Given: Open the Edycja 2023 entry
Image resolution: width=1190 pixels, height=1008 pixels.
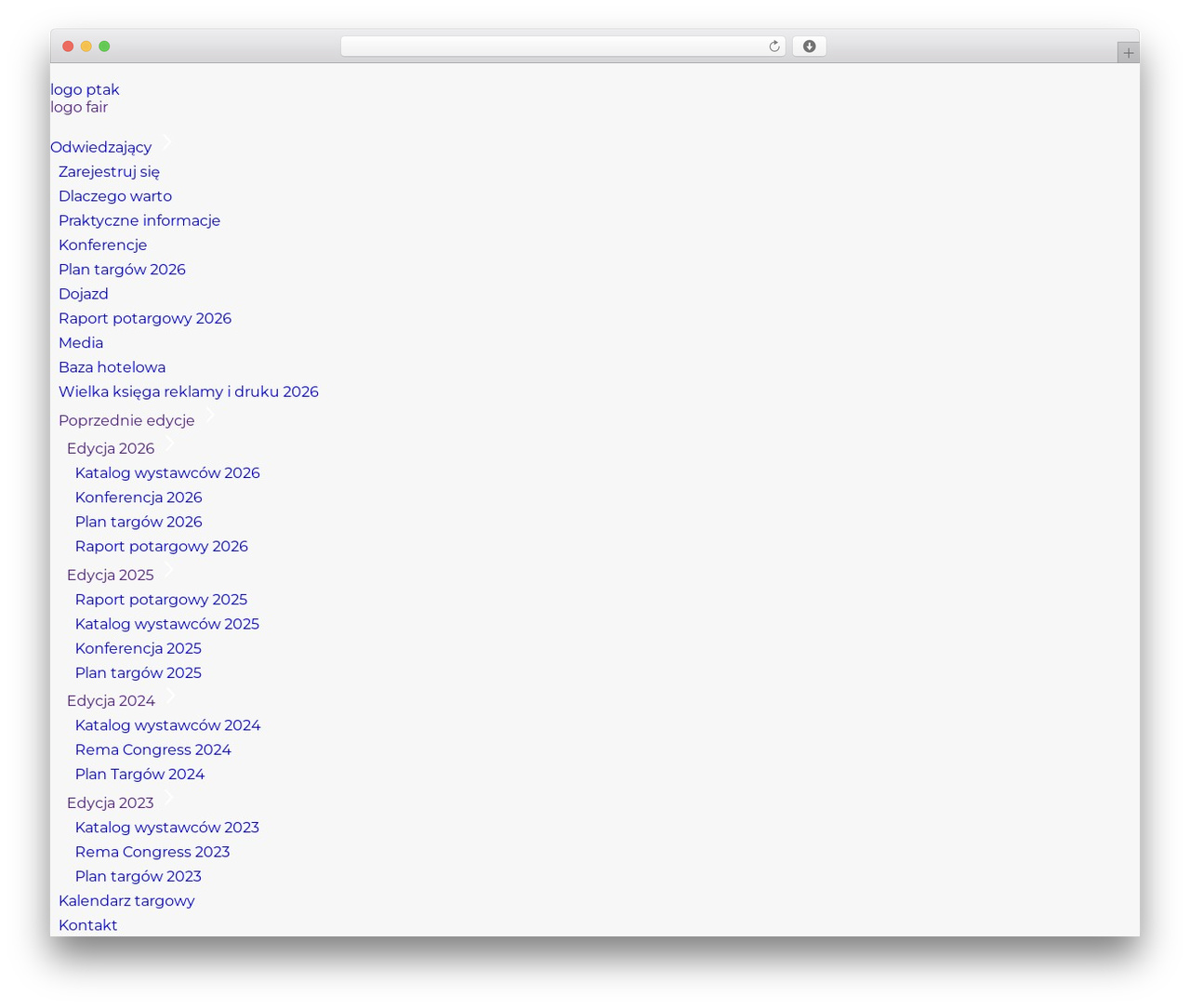Looking at the screenshot, I should click(x=110, y=802).
